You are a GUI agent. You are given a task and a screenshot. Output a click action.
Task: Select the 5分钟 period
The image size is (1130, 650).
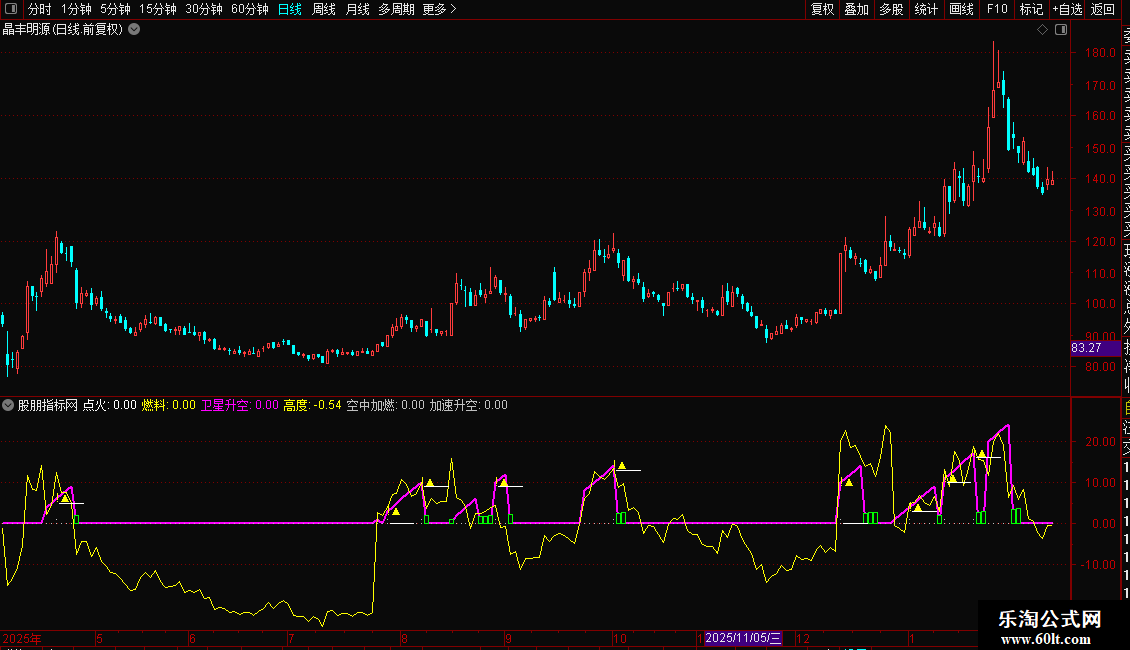click(115, 9)
